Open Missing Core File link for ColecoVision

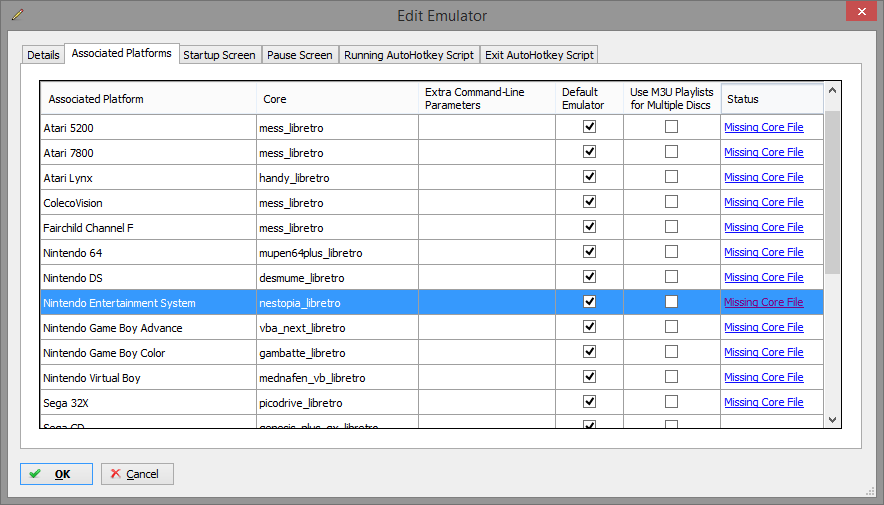point(763,202)
